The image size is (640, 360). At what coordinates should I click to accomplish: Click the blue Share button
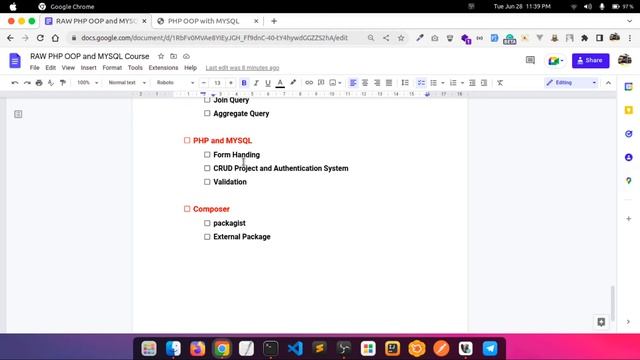click(591, 60)
